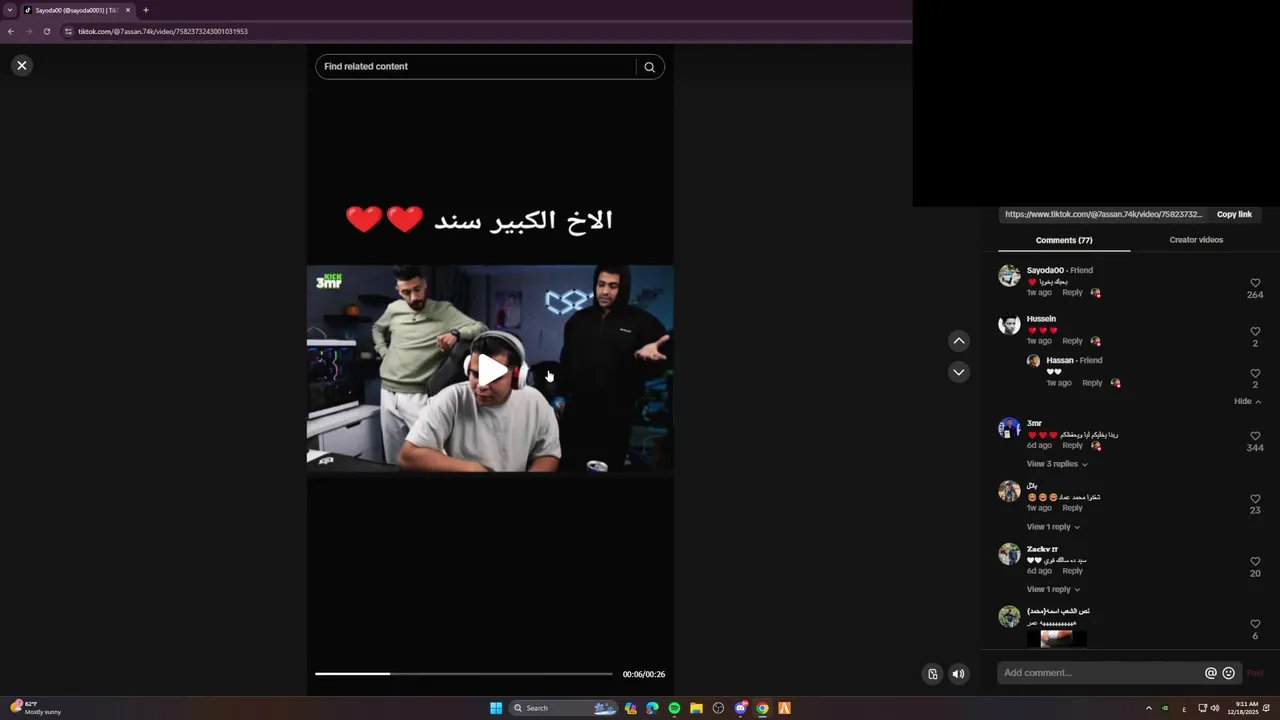This screenshot has width=1280, height=720.
Task: Open Sayoda00's profile avatar
Action: pyautogui.click(x=1009, y=276)
